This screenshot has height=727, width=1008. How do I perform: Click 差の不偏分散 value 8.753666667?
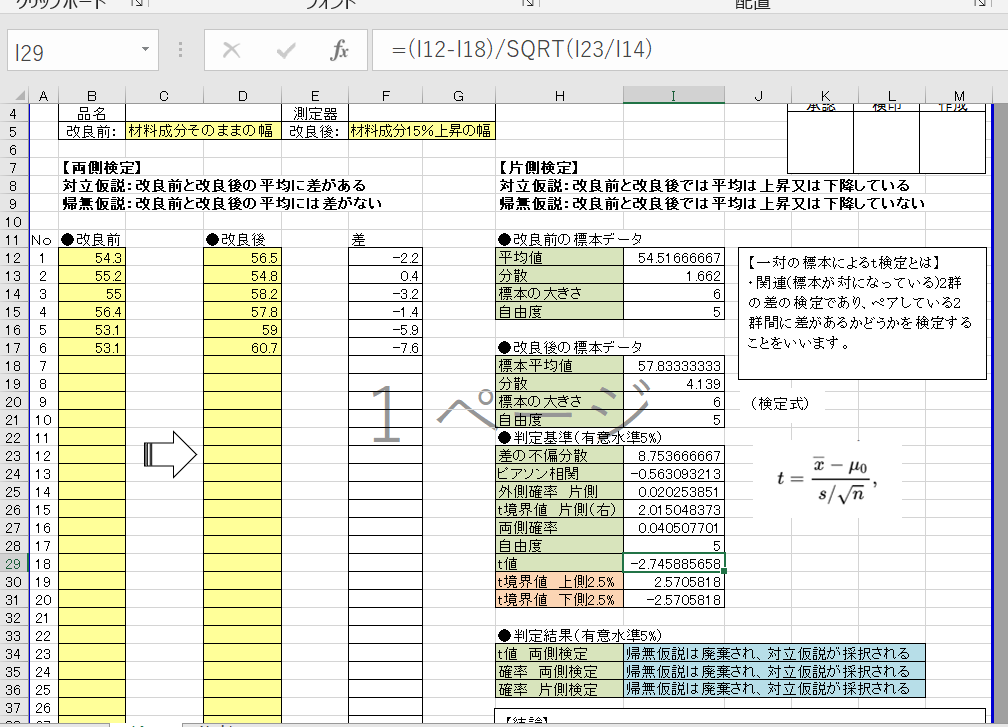click(x=674, y=456)
